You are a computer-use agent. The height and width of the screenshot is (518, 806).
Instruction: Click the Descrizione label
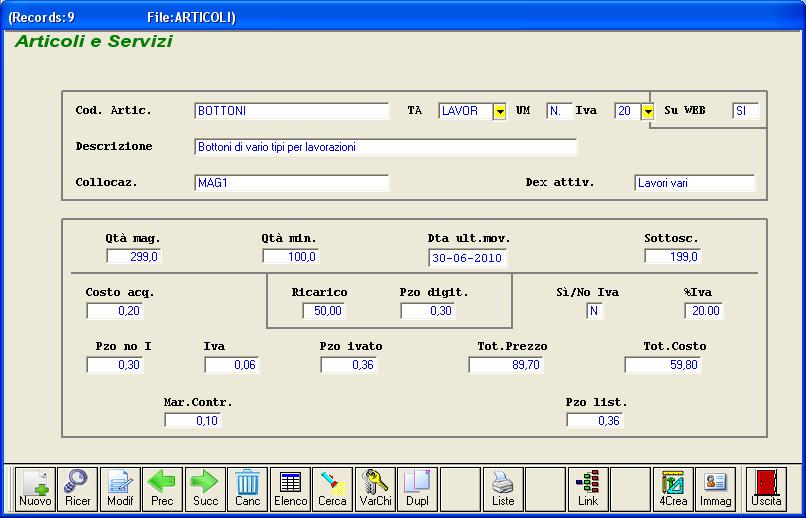pos(114,146)
